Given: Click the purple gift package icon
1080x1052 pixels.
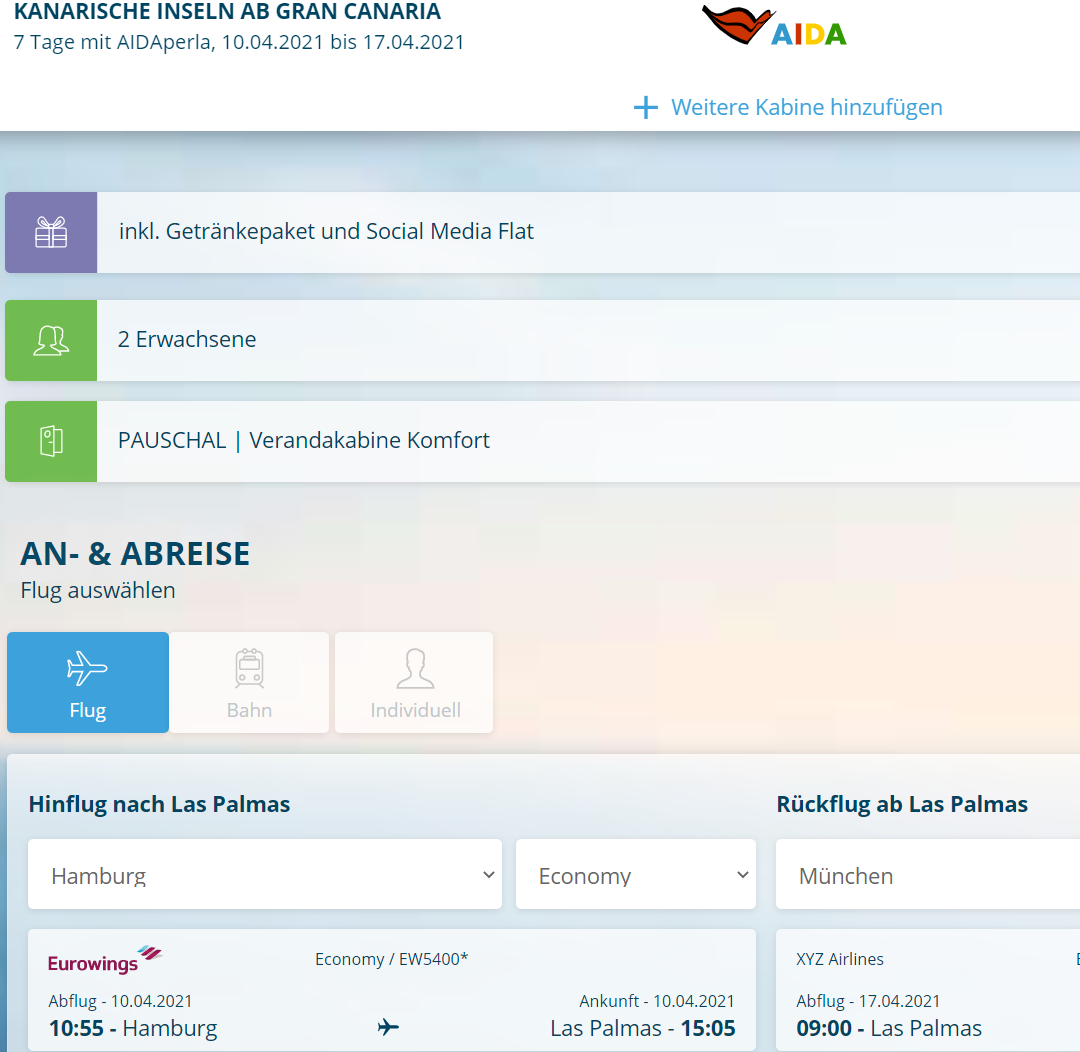Looking at the screenshot, I should [x=51, y=233].
